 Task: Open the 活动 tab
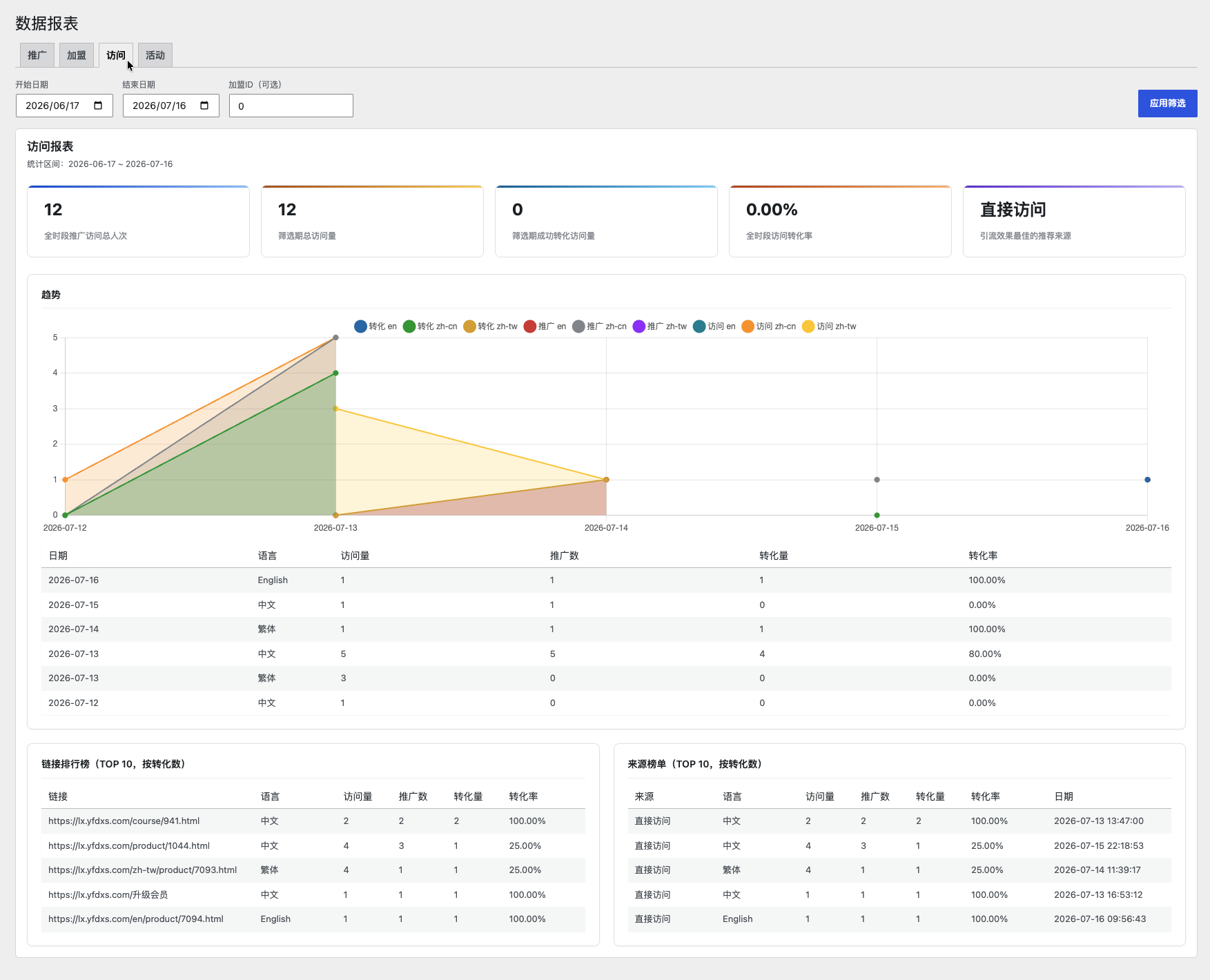point(155,55)
